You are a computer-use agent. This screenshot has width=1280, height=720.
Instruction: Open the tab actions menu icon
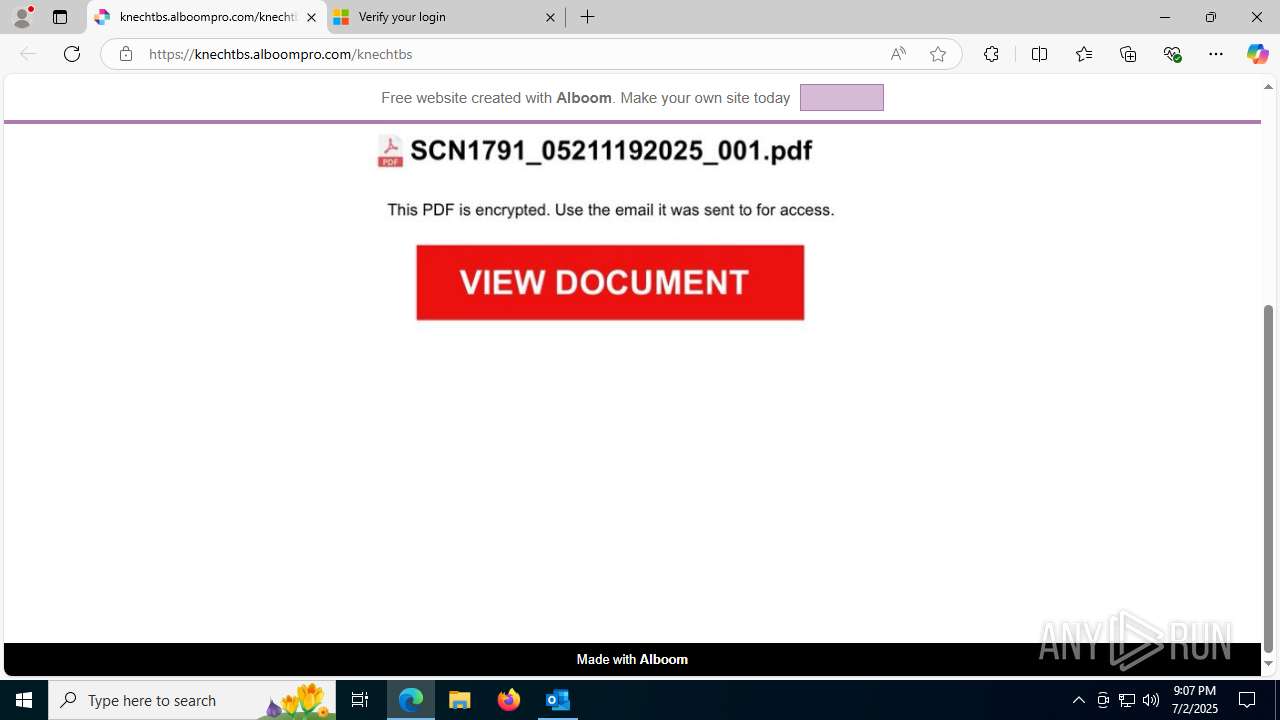[60, 17]
